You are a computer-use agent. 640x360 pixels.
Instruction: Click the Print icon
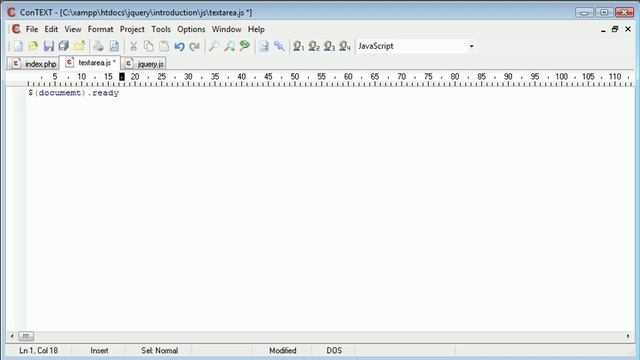tap(98, 46)
